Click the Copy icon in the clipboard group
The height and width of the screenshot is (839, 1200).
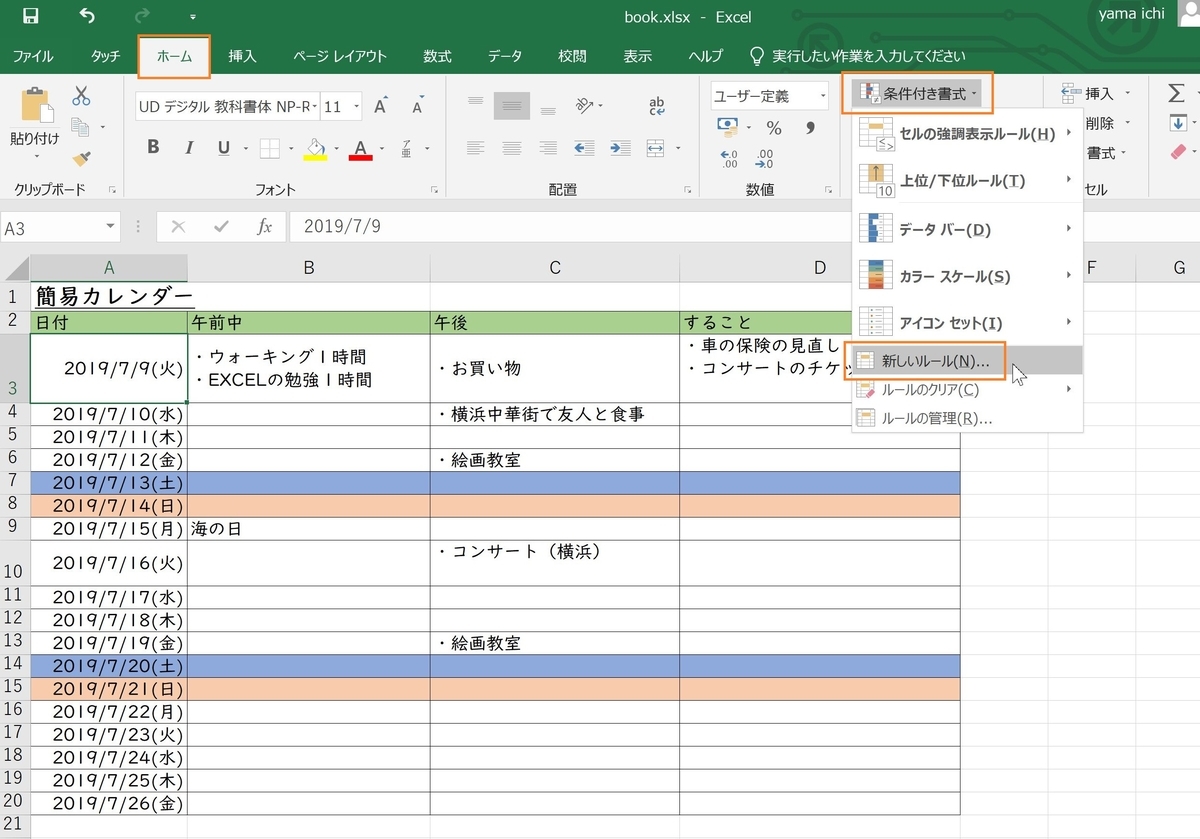pyautogui.click(x=81, y=128)
